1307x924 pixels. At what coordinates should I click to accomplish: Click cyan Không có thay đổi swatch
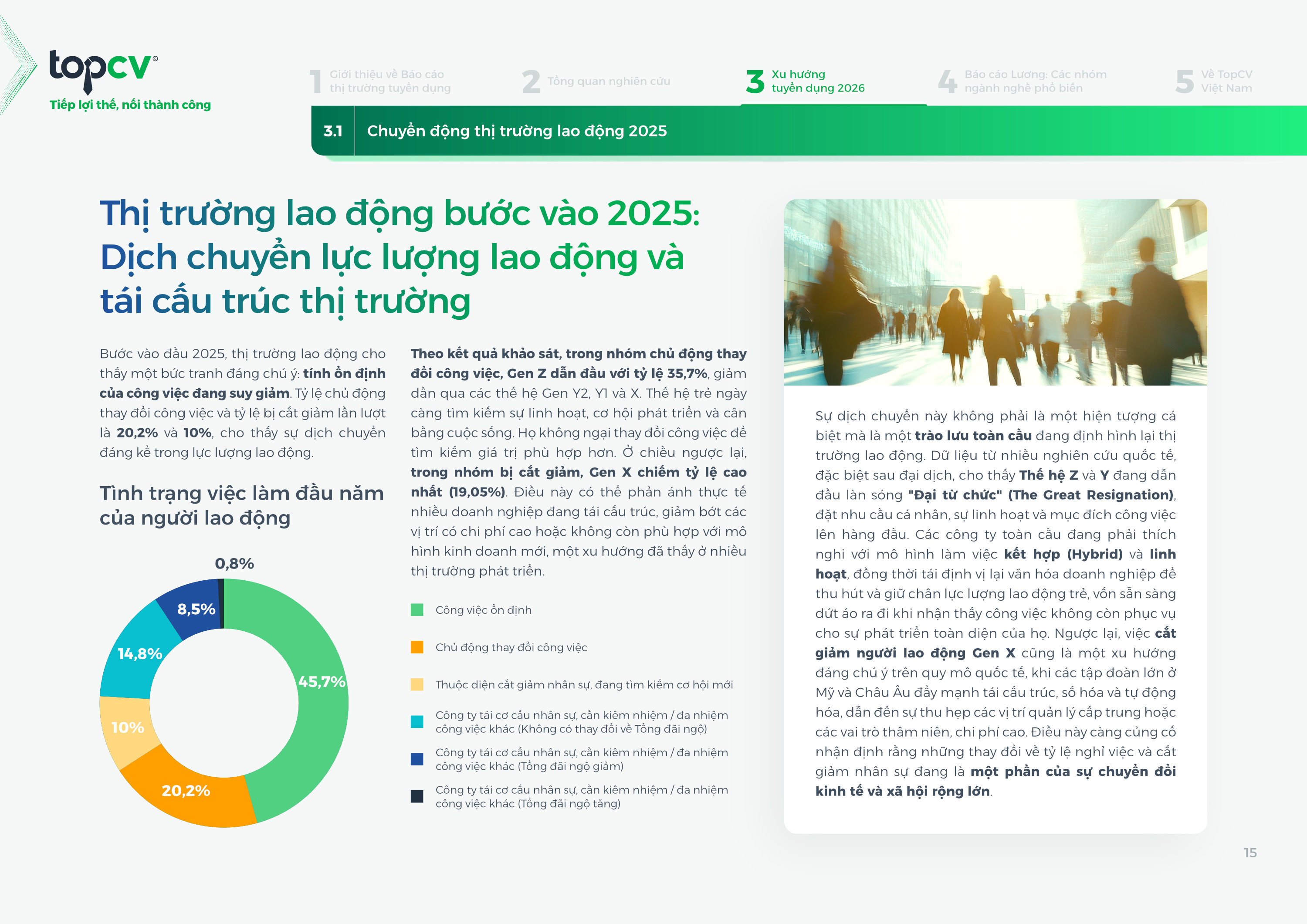416,722
